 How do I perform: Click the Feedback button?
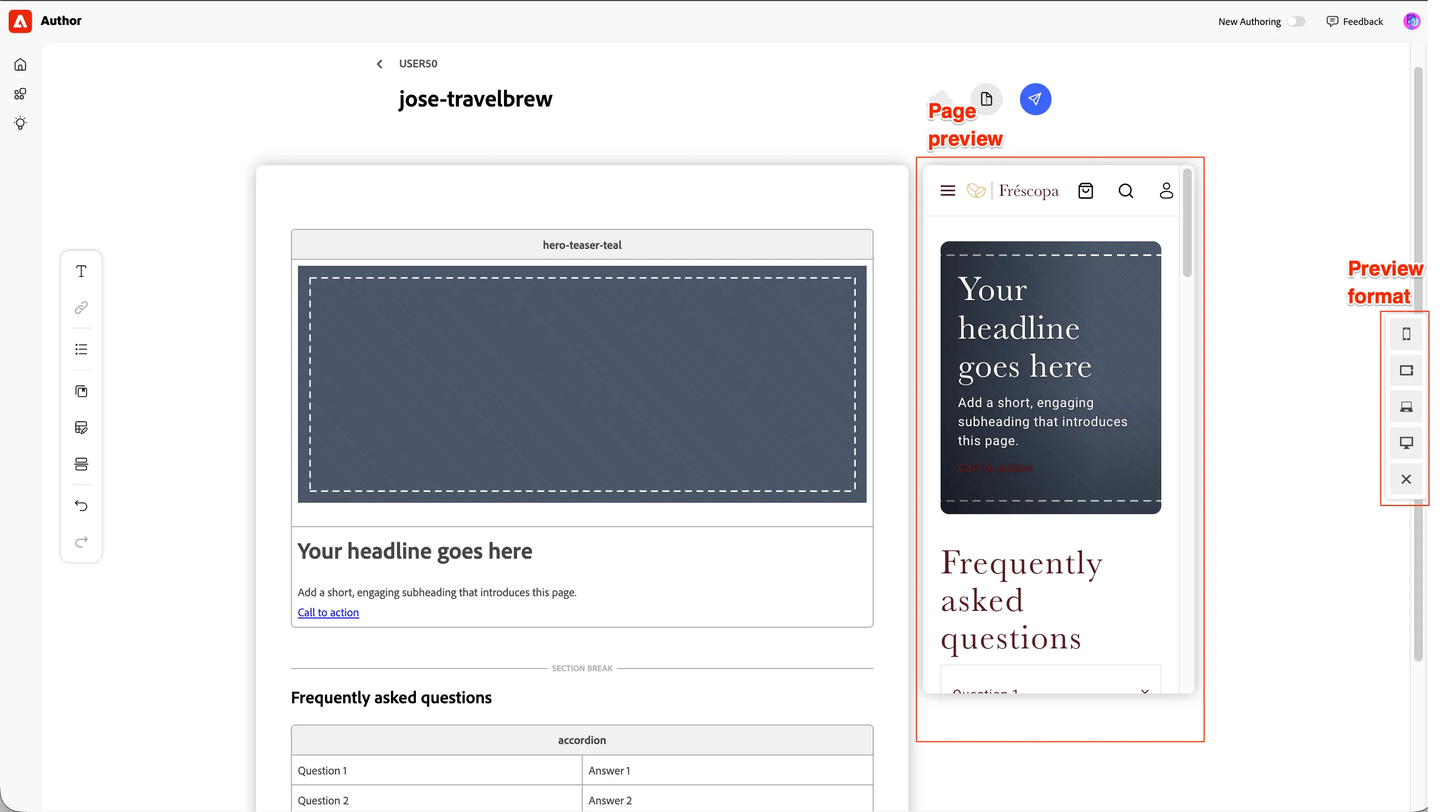1355,22
